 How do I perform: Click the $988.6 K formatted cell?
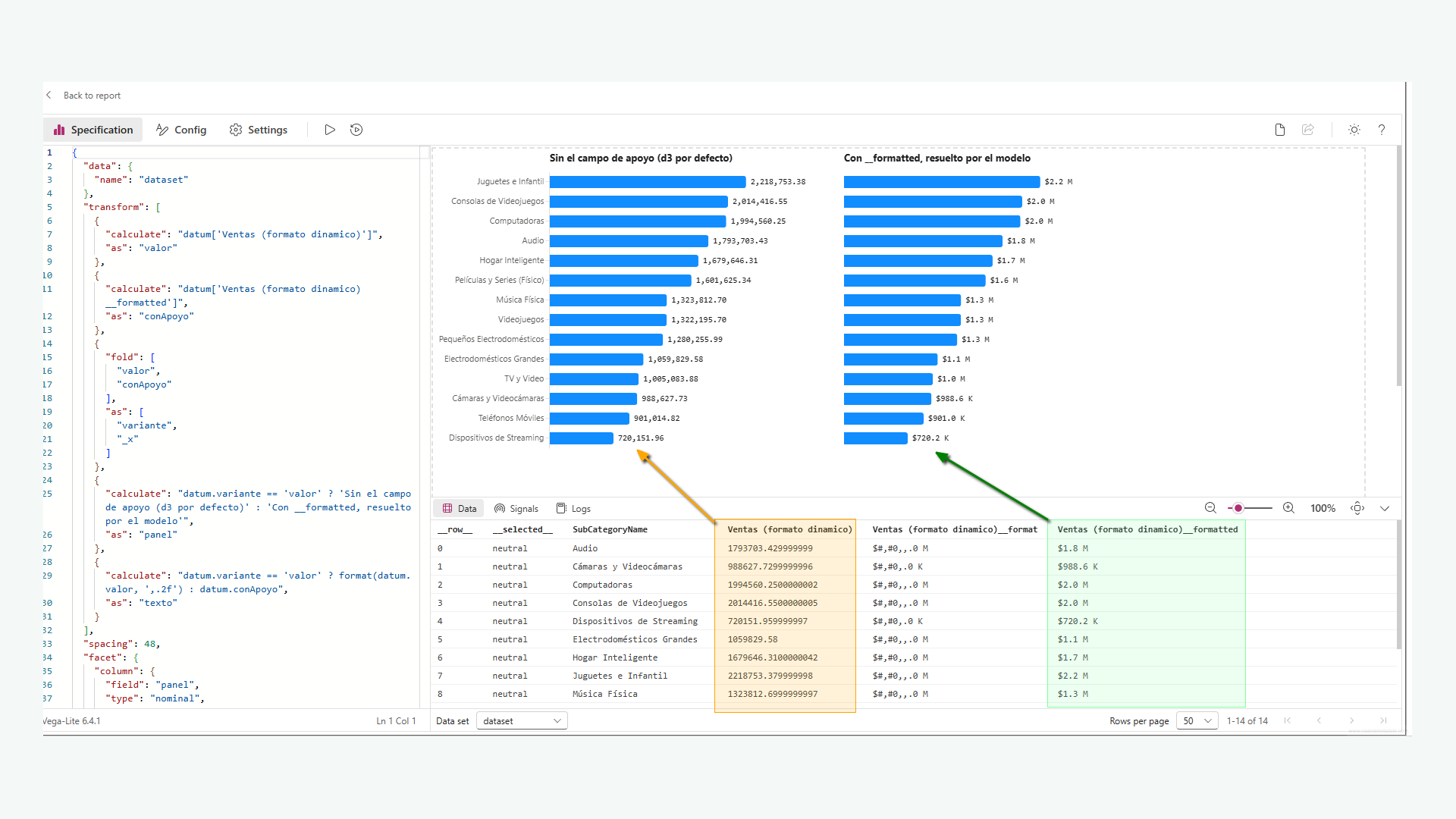coord(1078,566)
